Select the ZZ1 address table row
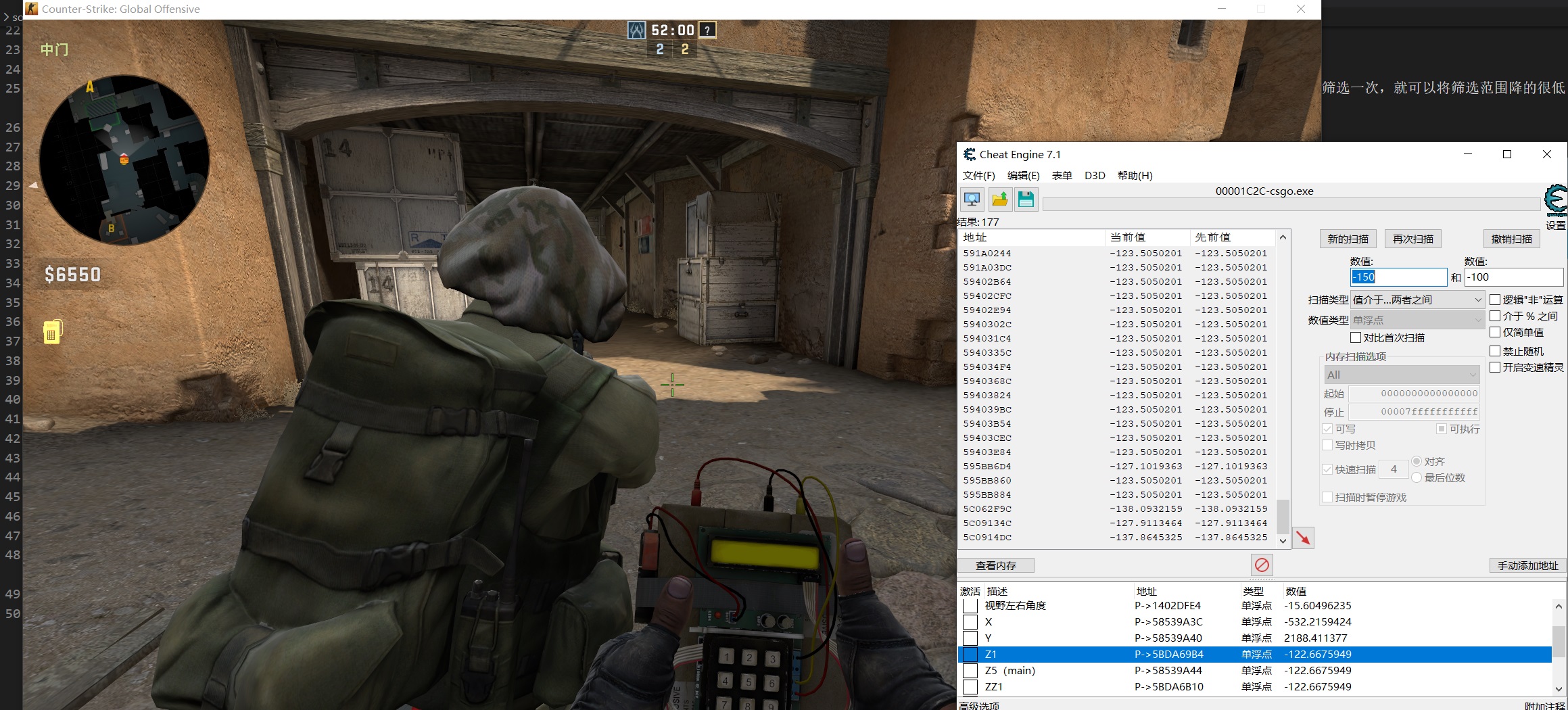Image resolution: width=1568 pixels, height=710 pixels. 1255,687
